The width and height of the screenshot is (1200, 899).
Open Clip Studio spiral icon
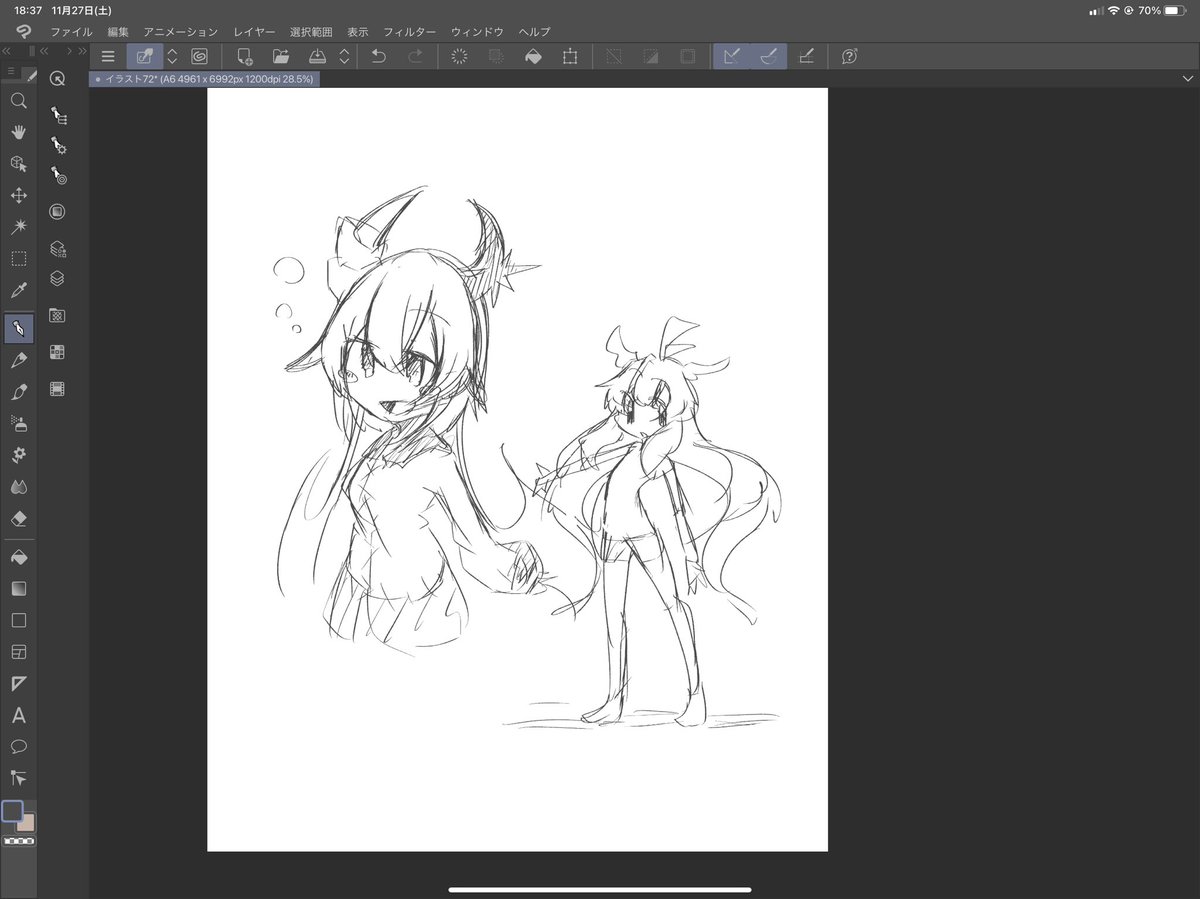(199, 57)
